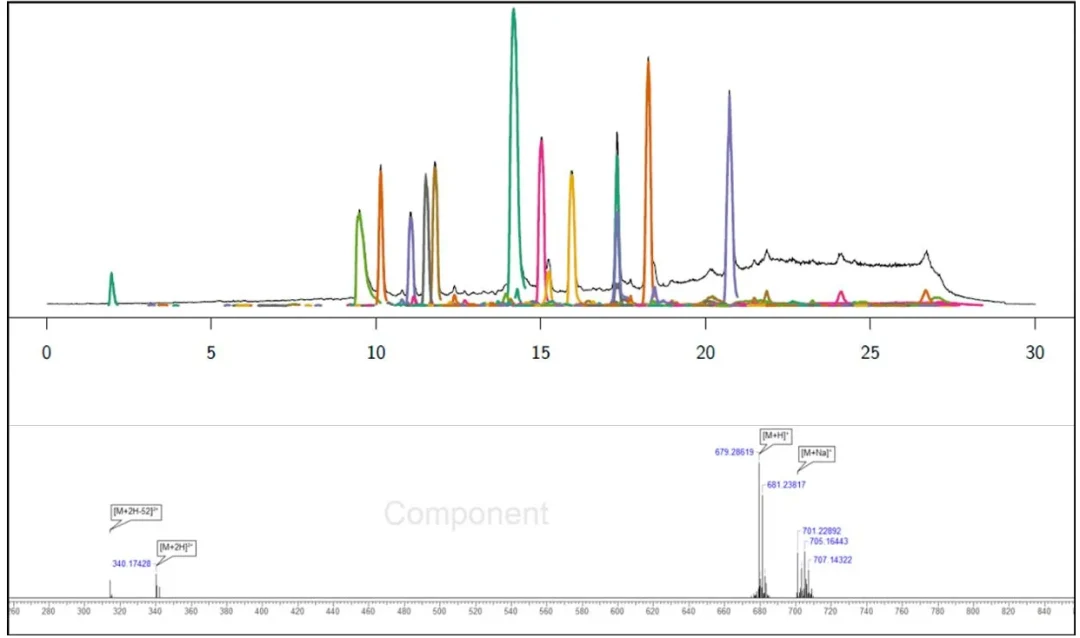This screenshot has height=638, width=1080.
Task: Click the 840 tick on the m/z axis
Action: click(1043, 611)
